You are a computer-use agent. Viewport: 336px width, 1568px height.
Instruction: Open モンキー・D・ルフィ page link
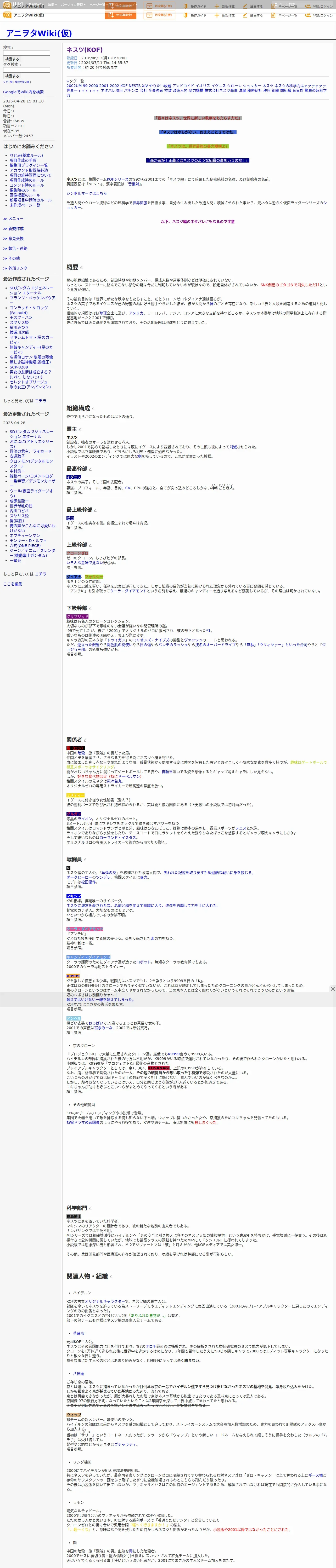(x=28, y=540)
